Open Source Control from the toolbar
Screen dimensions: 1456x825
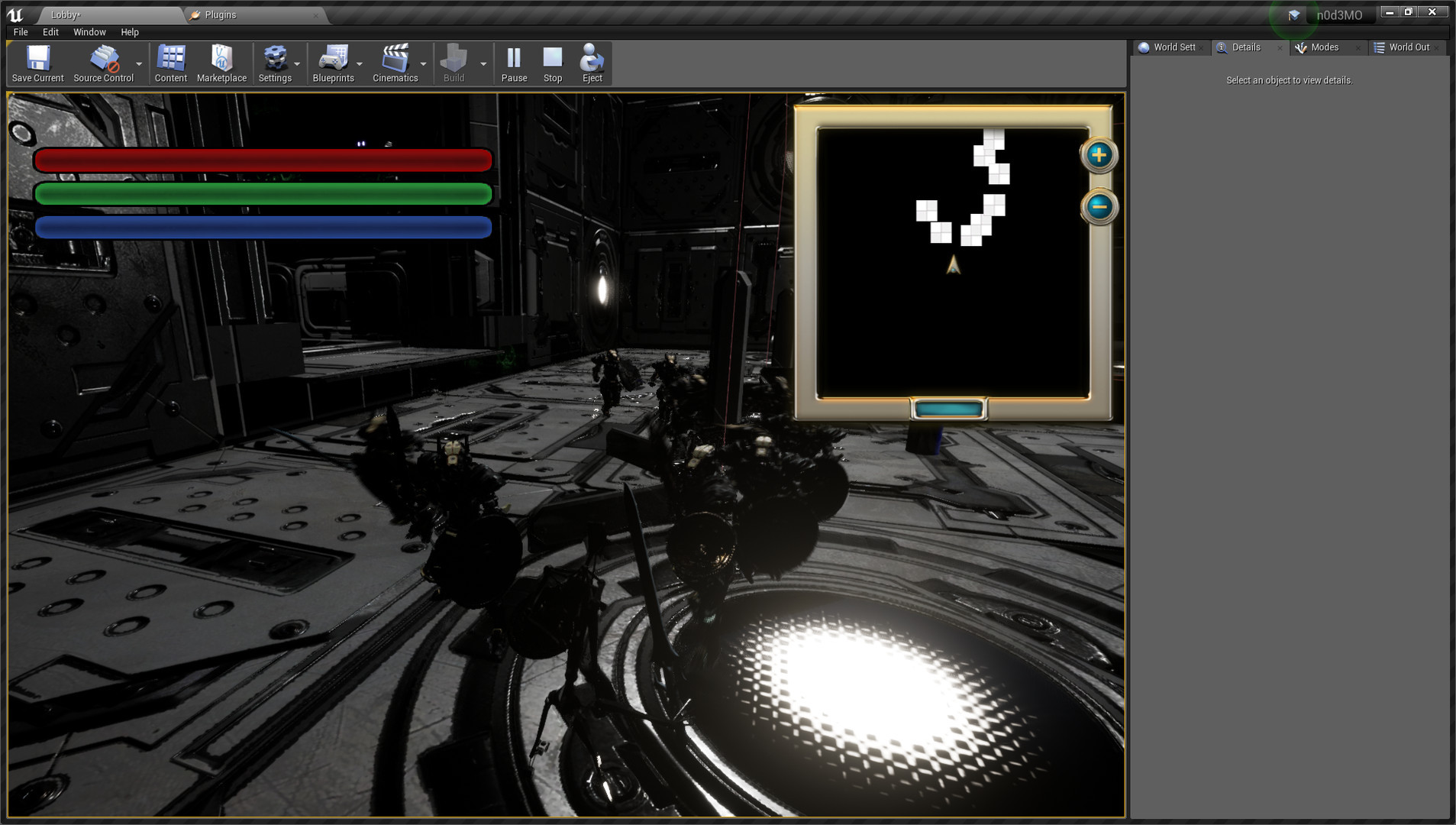point(103,63)
